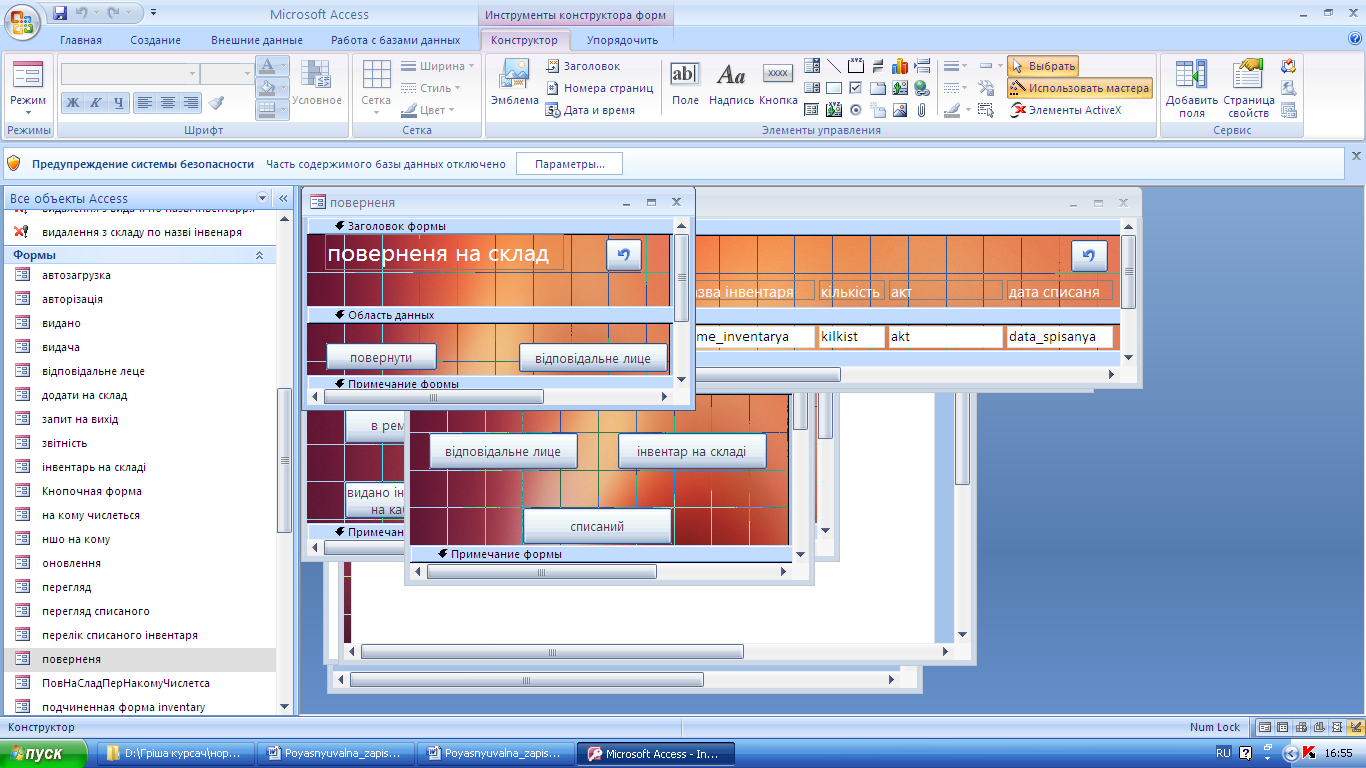
Task: Open the Главная tab
Action: click(80, 40)
